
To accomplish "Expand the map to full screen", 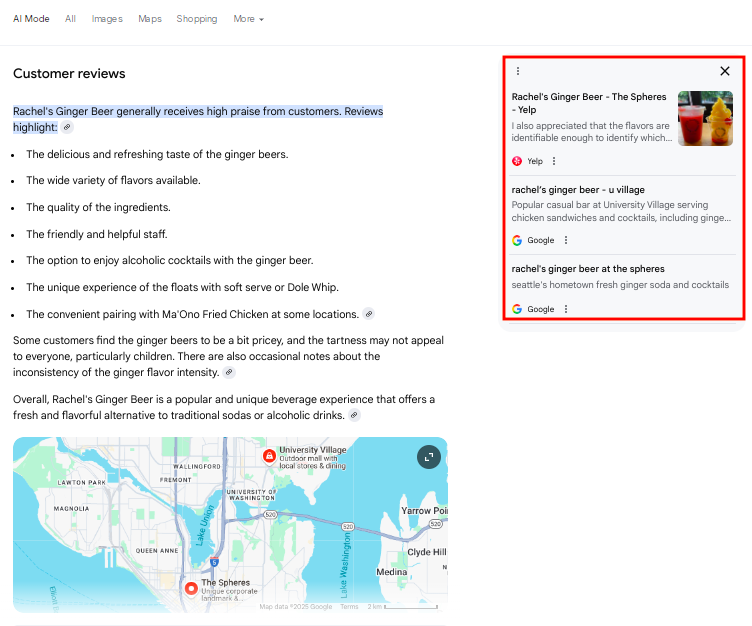I will pos(429,457).
